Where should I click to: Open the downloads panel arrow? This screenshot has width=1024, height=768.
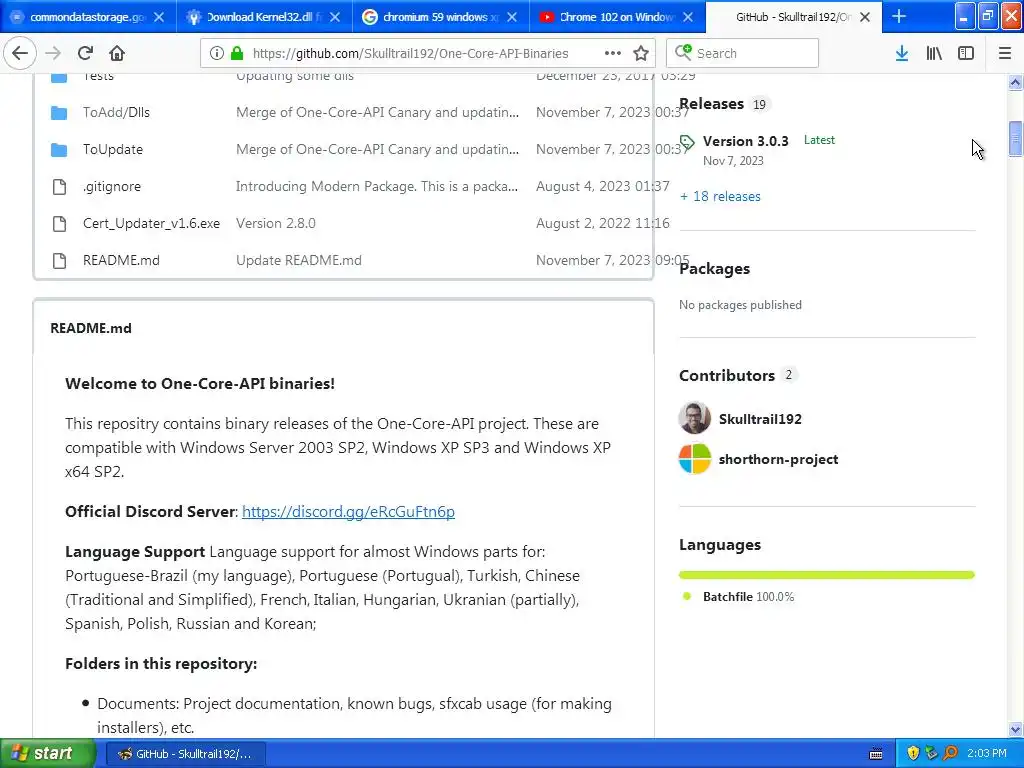click(902, 53)
